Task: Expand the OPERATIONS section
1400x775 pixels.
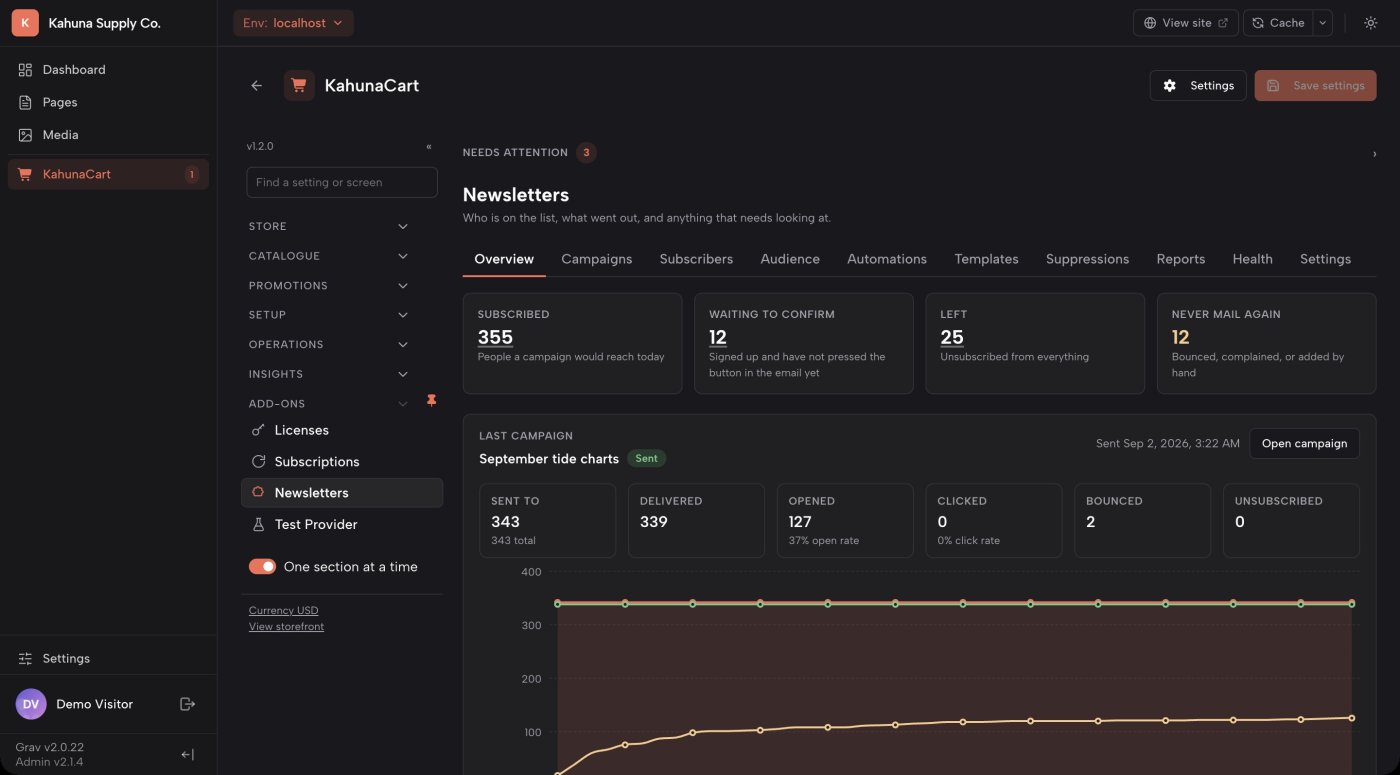Action: [x=329, y=344]
